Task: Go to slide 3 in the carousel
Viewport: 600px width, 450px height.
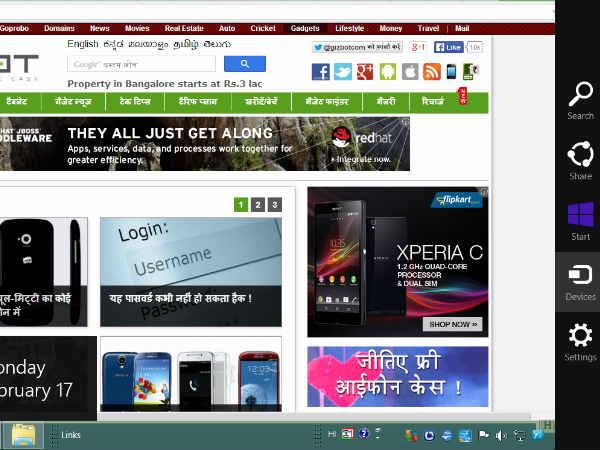Action: [x=275, y=205]
